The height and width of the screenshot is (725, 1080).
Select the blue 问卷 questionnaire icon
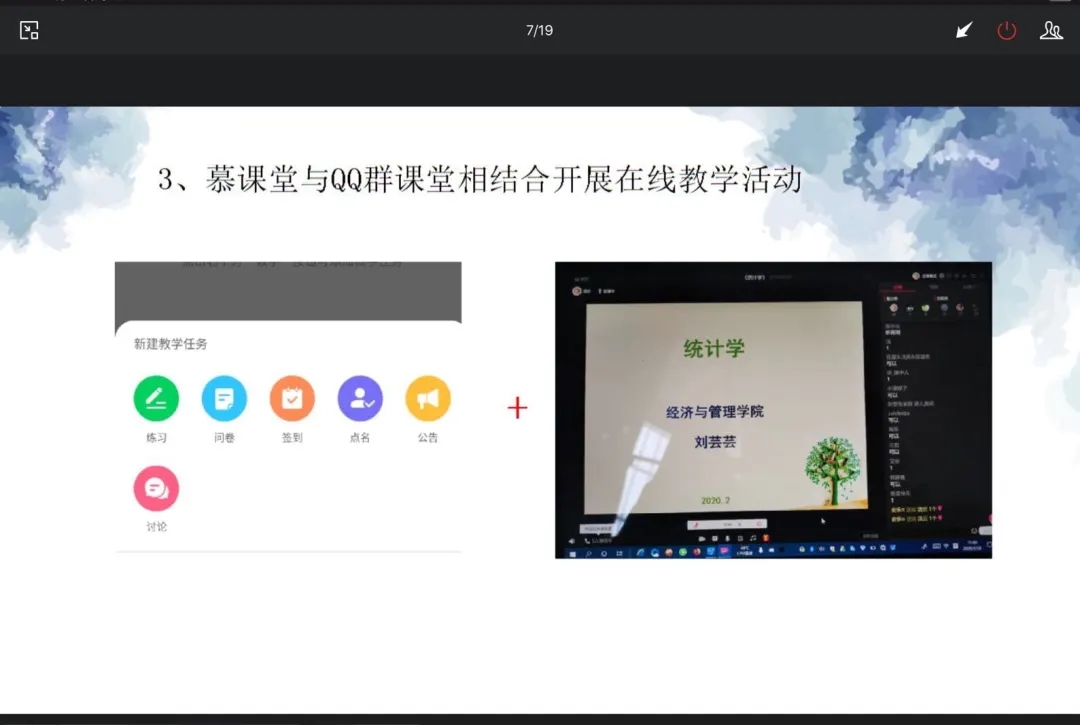(224, 399)
